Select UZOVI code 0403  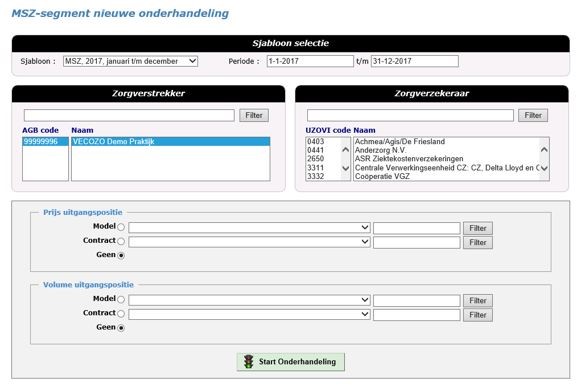click(316, 141)
